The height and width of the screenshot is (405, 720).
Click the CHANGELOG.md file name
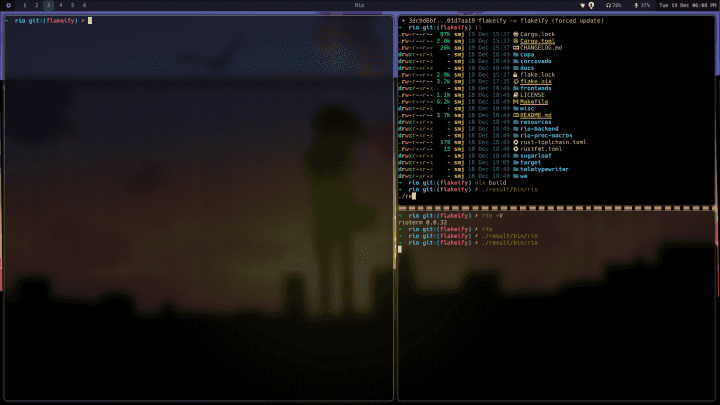[541, 48]
